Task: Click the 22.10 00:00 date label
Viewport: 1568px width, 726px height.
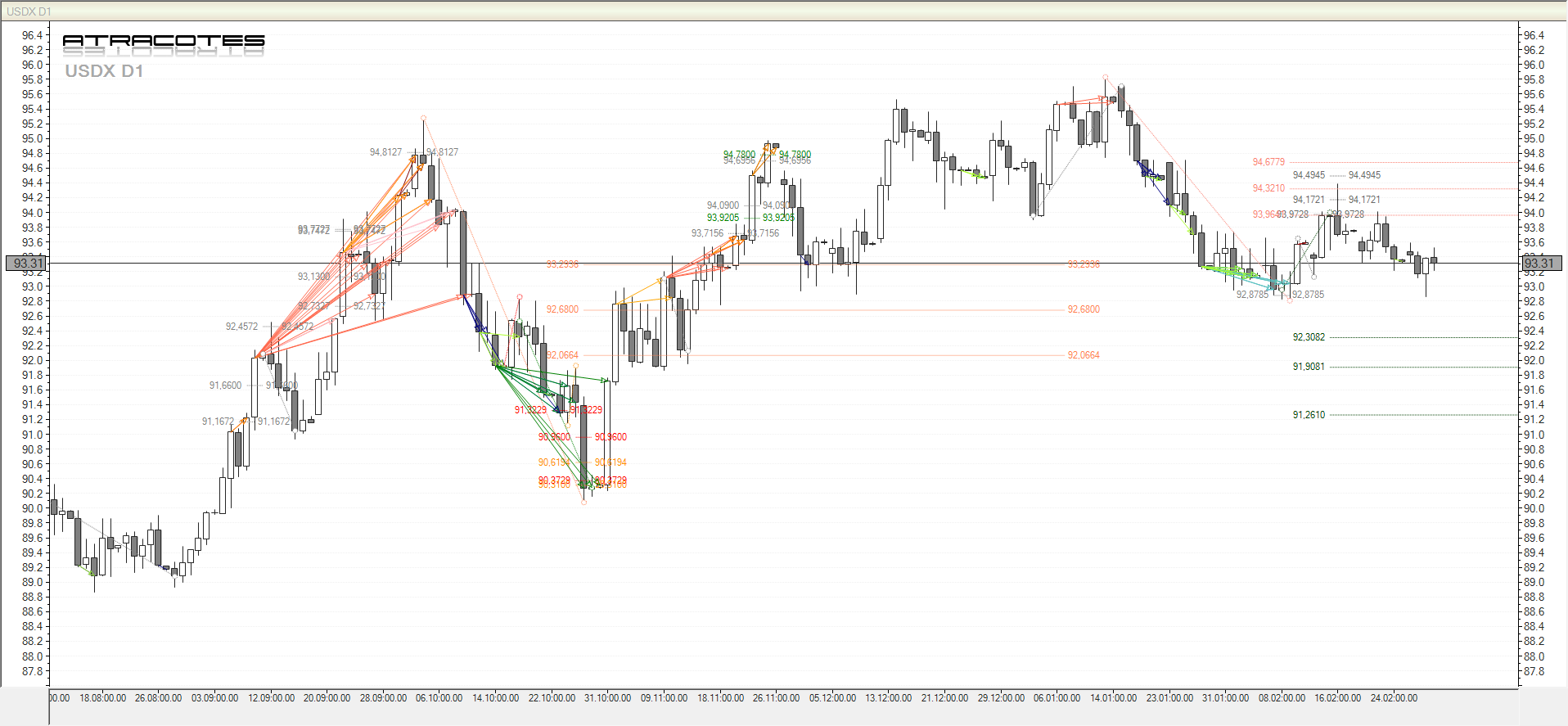Action: 552,698
